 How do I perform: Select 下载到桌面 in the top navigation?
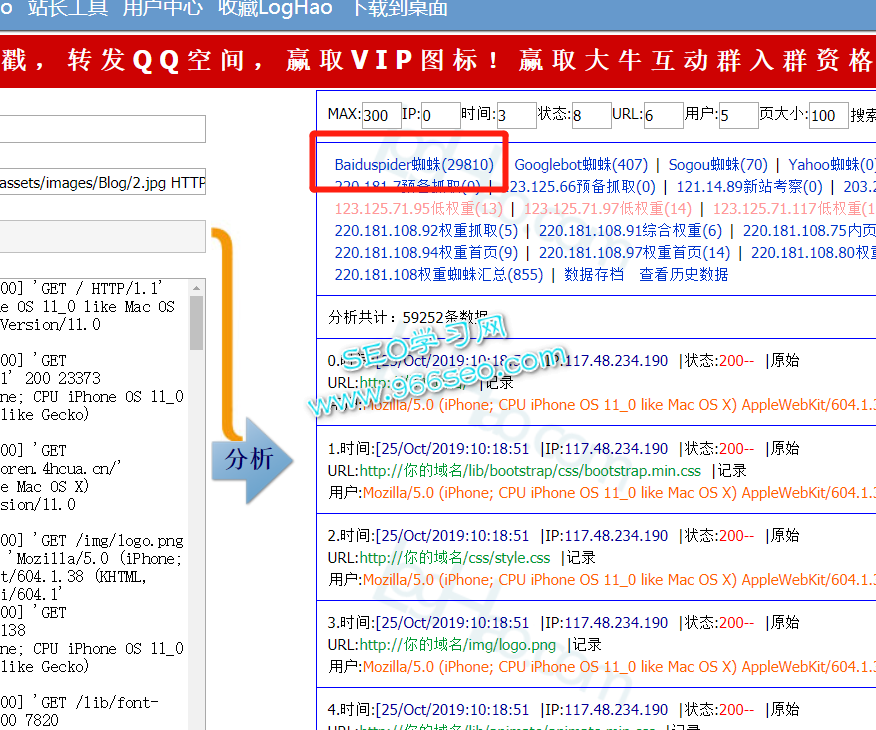pos(400,8)
